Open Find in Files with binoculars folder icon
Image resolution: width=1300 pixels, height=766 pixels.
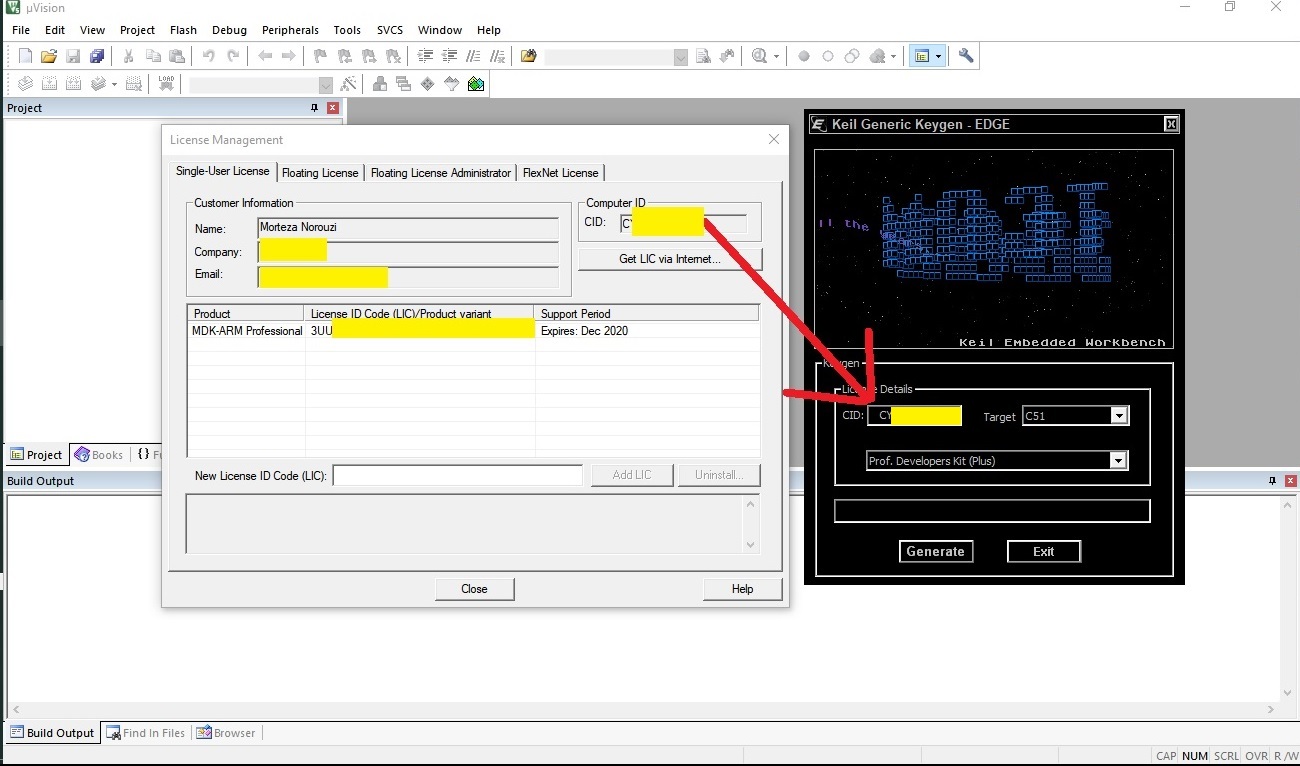[529, 57]
